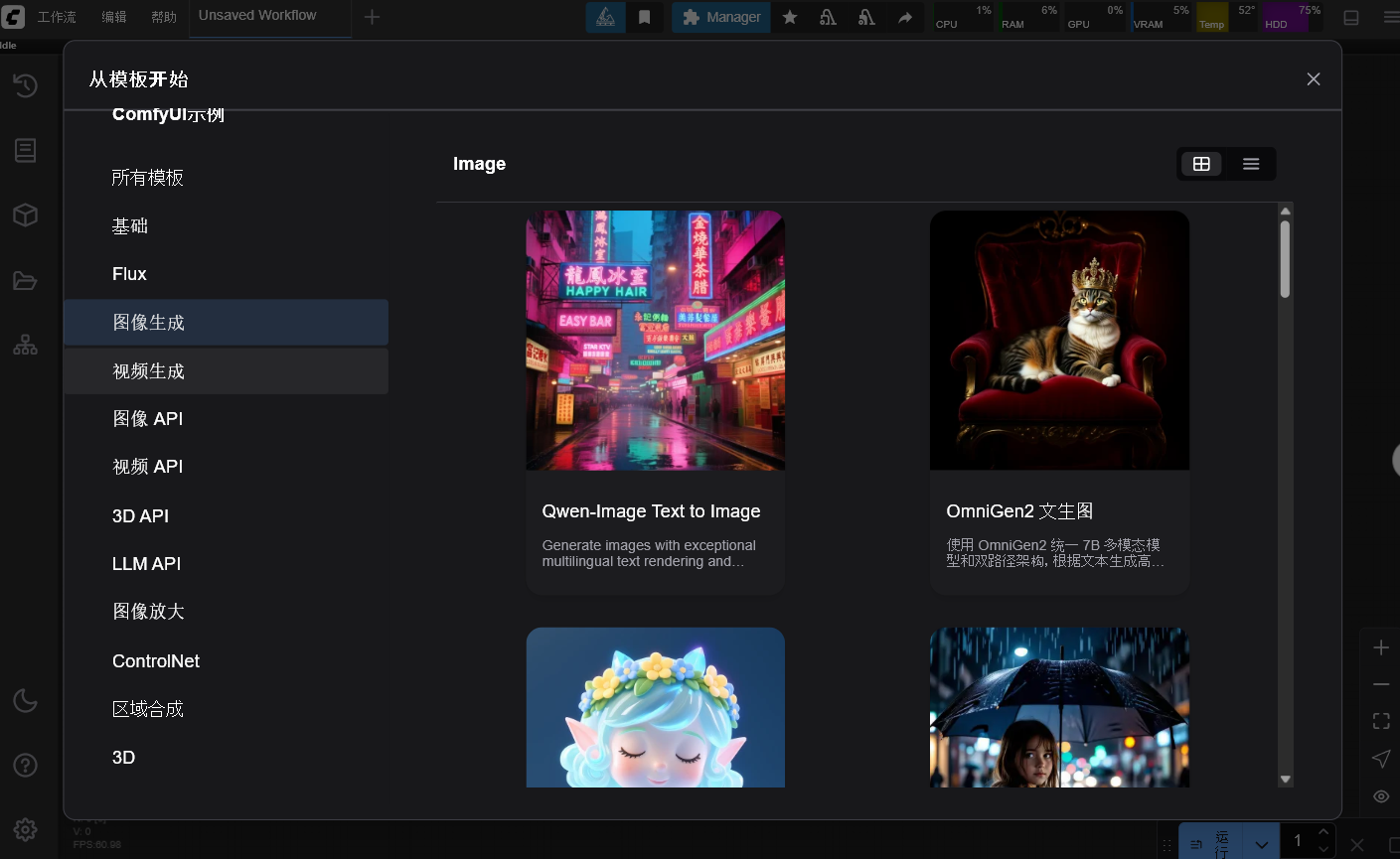Open Qwen-Image neon street thumbnail
The image size is (1400, 859).
[655, 340]
